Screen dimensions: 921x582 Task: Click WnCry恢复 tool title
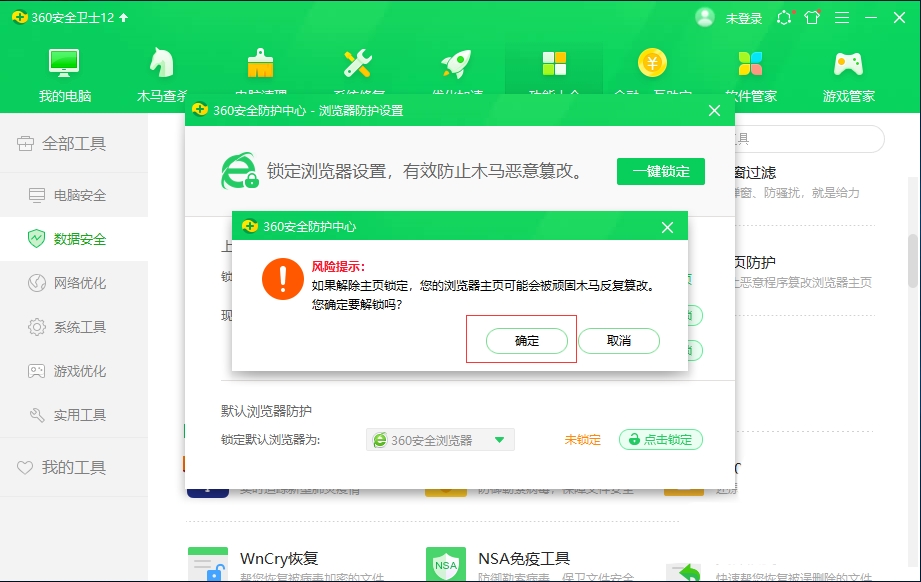coord(279,558)
